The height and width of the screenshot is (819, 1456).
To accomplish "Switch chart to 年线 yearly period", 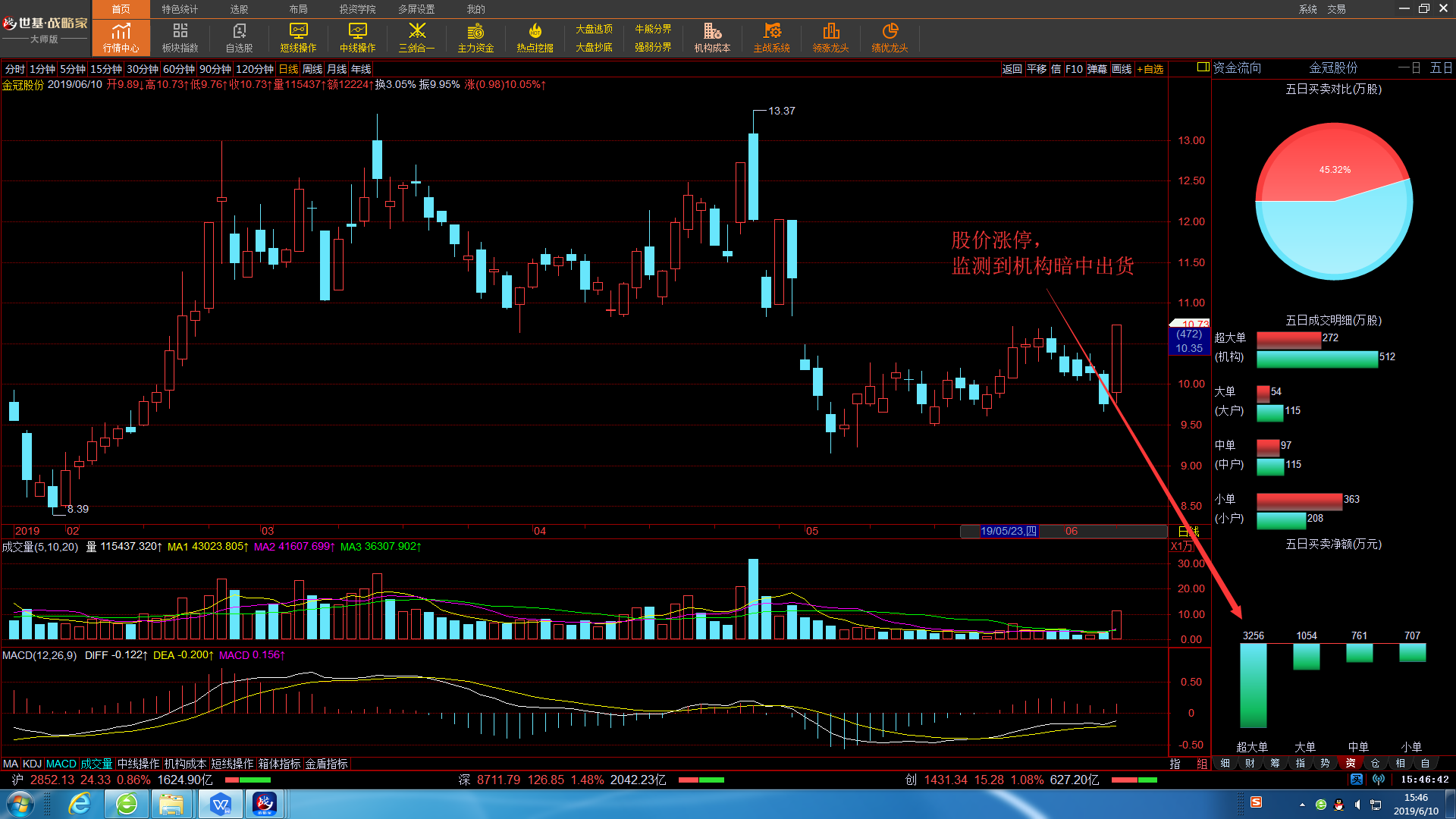I will point(361,69).
